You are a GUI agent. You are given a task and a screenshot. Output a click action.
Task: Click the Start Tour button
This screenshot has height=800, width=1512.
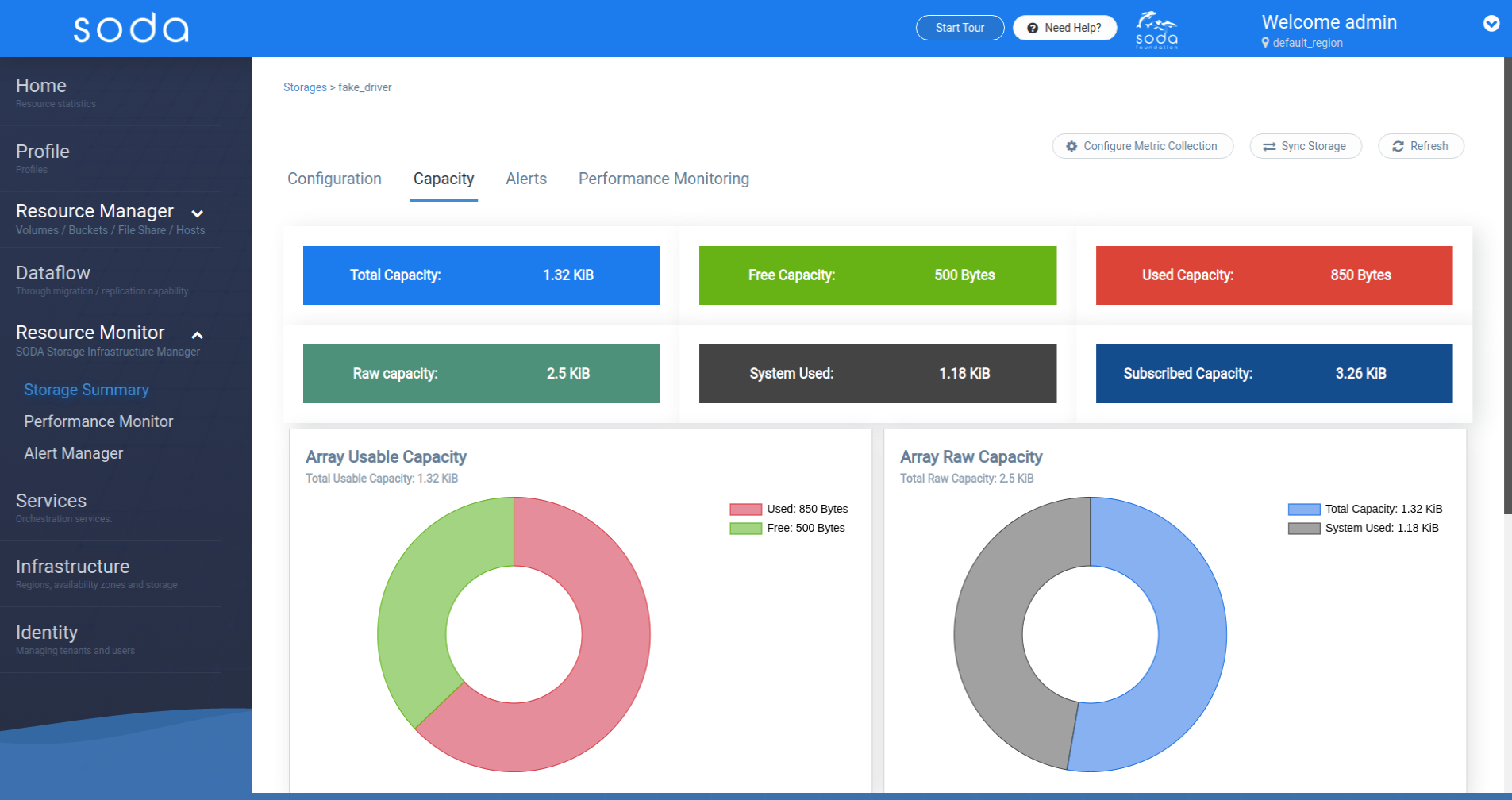(x=960, y=28)
